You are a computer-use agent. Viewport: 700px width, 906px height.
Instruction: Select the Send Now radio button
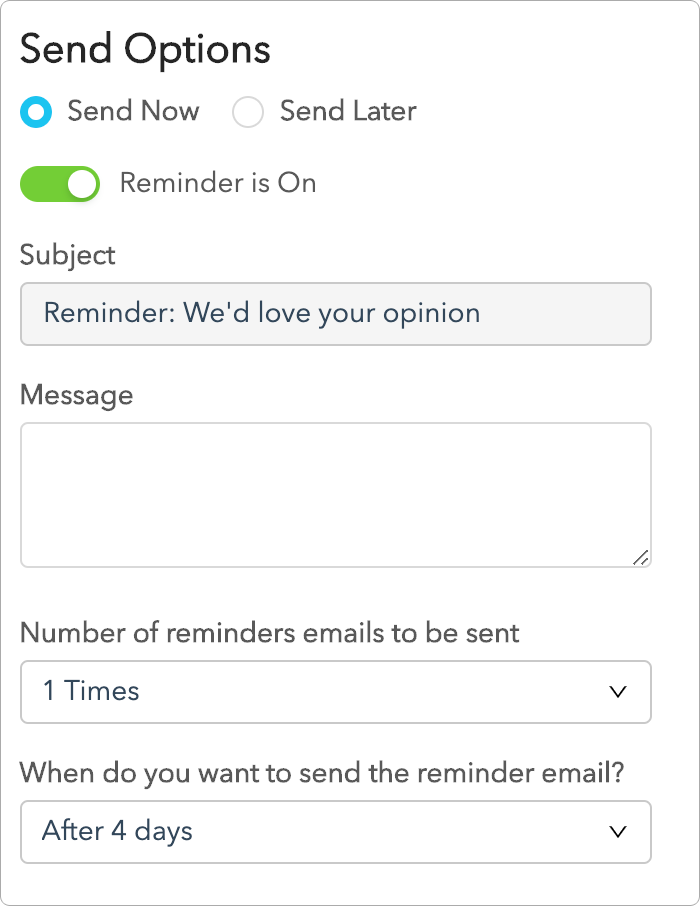pos(35,112)
